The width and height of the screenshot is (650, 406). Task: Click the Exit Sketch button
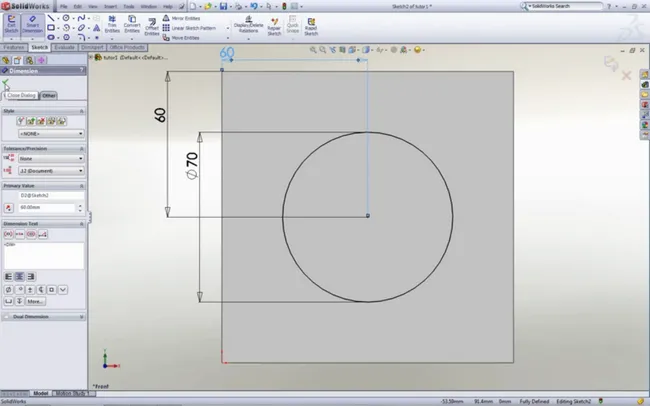pos(11,25)
